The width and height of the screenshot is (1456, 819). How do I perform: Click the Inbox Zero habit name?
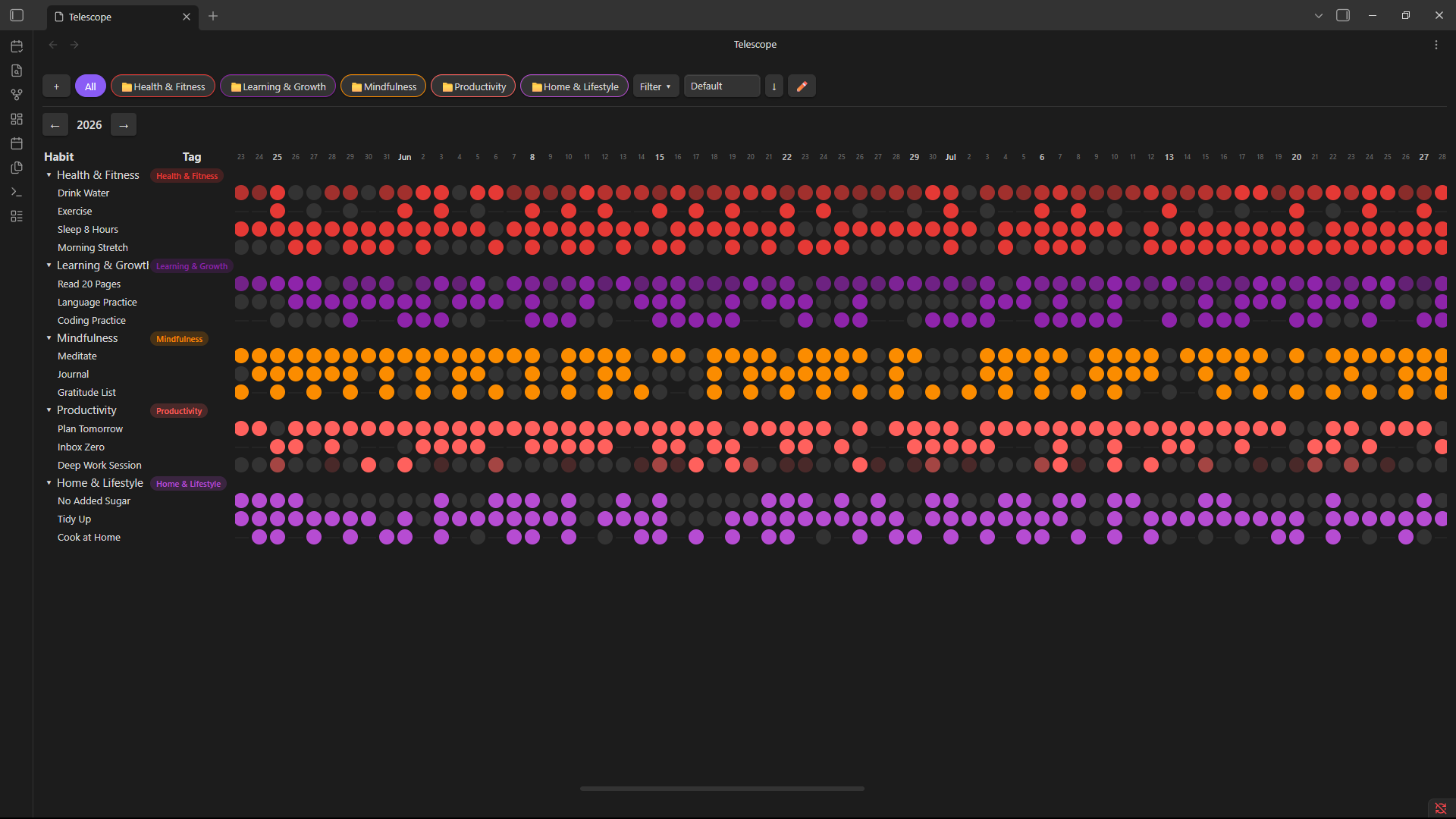(81, 447)
